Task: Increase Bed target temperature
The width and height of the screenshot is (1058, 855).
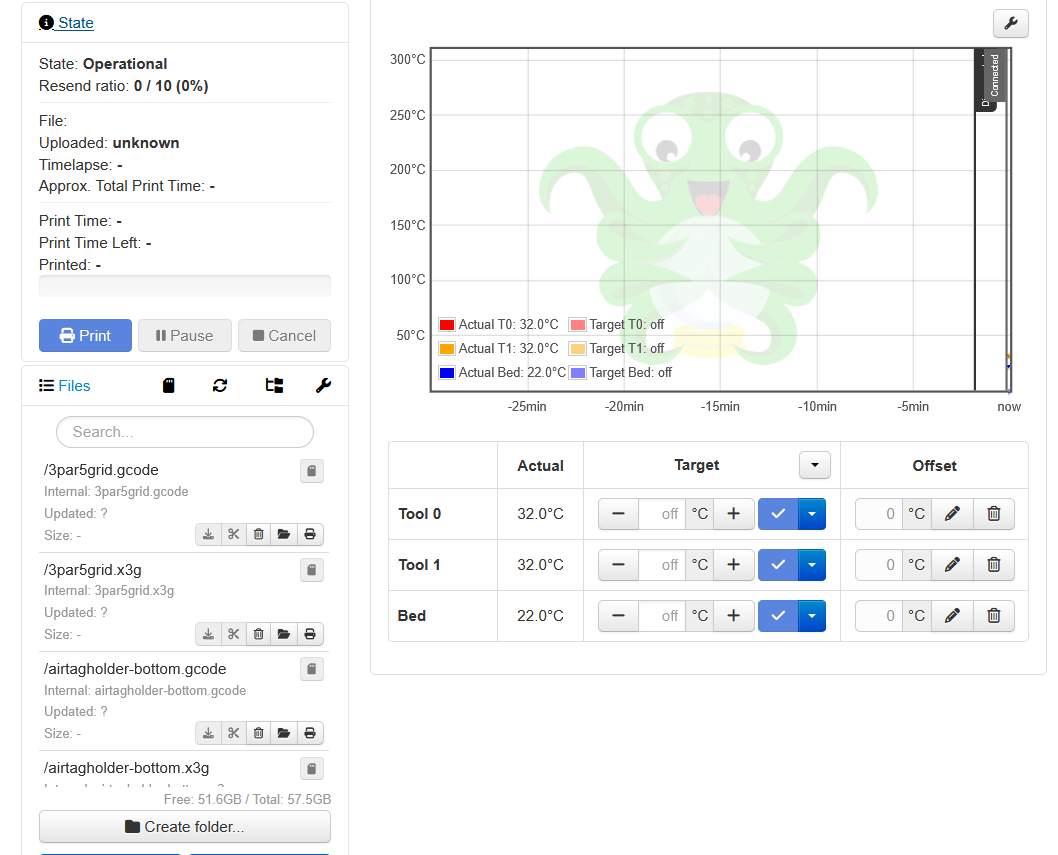Action: pyautogui.click(x=733, y=615)
